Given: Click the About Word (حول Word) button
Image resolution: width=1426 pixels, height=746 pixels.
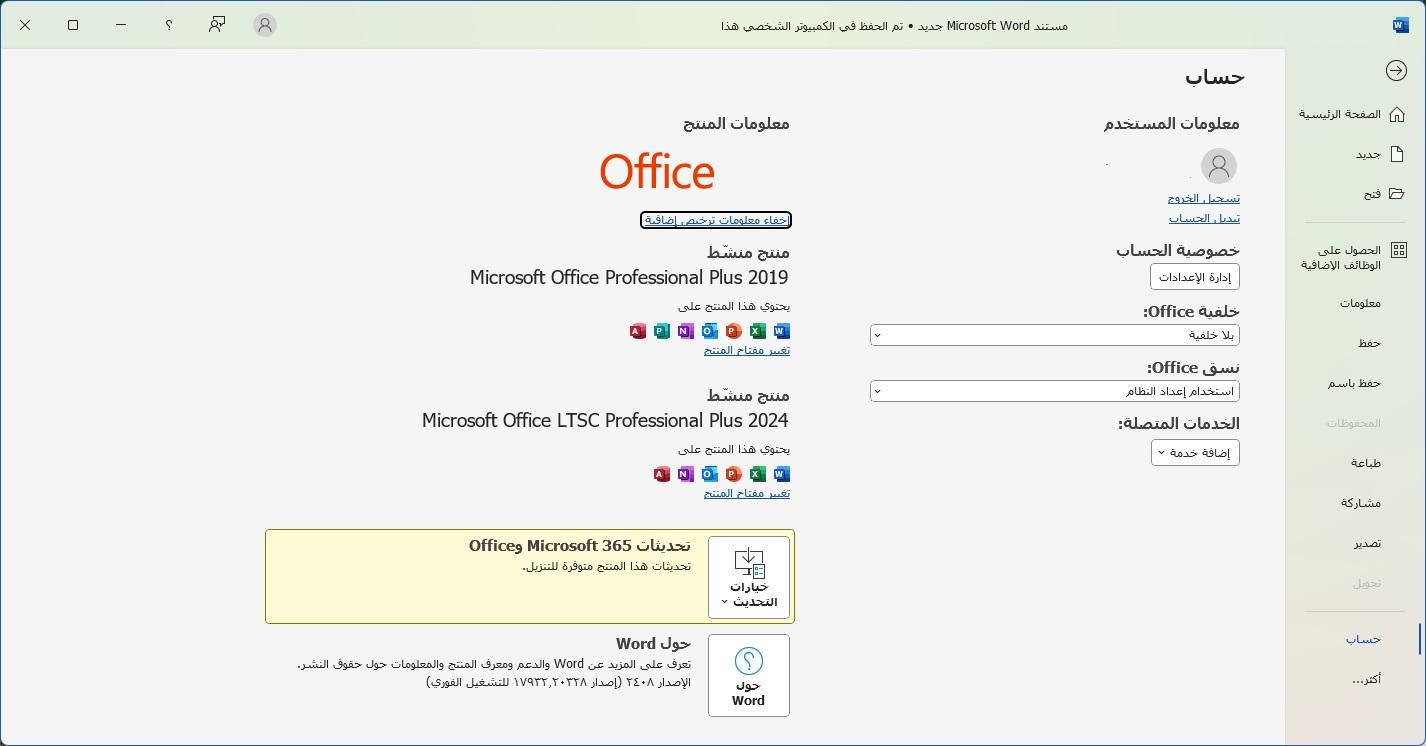Looking at the screenshot, I should point(749,675).
